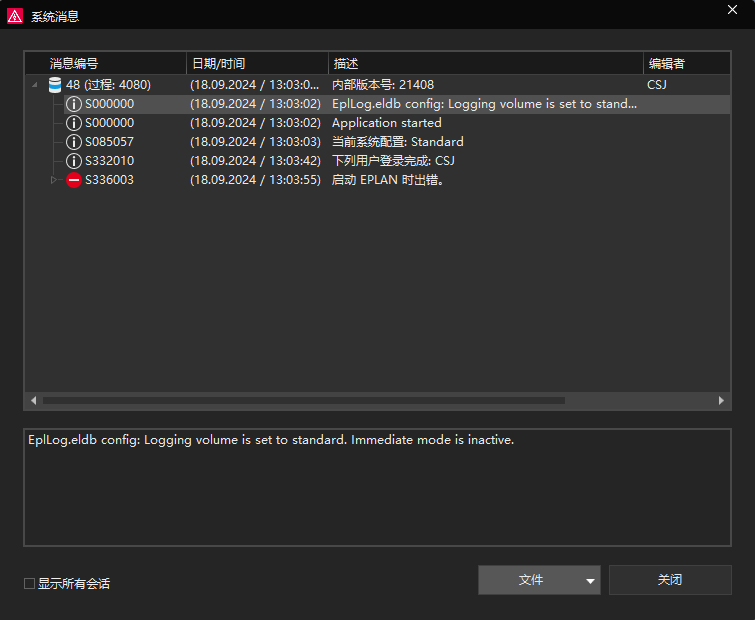
Task: Sort by the 消息编号 column header
Action: coord(105,63)
